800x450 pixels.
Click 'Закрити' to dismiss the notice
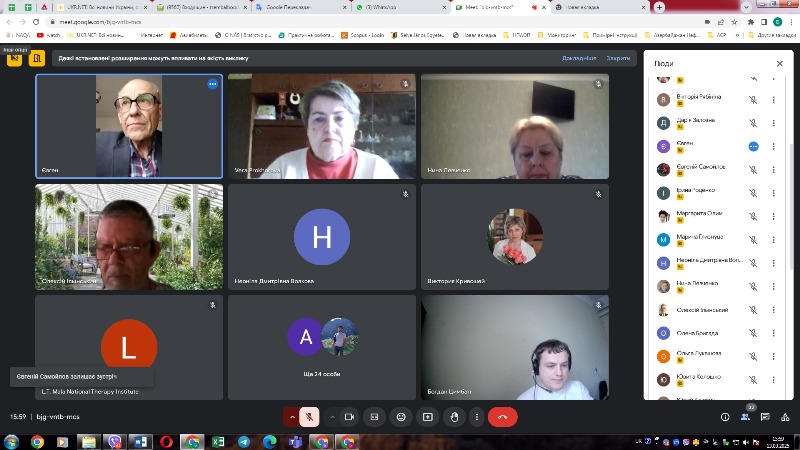click(x=618, y=58)
